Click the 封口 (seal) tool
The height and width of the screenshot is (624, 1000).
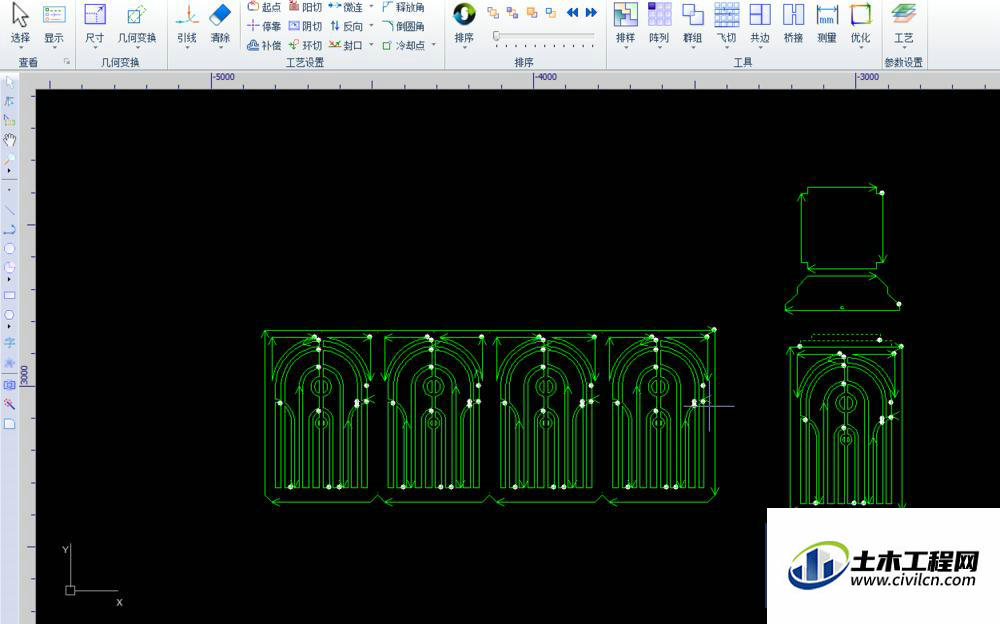coord(346,45)
